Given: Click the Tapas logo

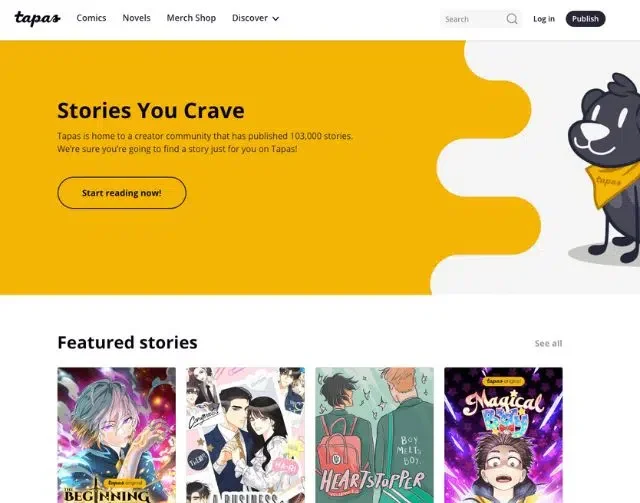Looking at the screenshot, I should point(38,18).
